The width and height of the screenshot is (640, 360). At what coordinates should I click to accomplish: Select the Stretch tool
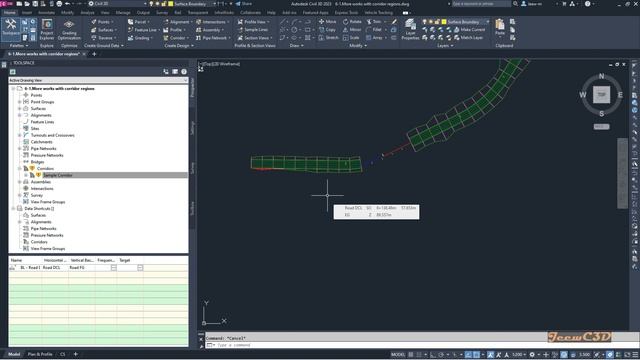tap(328, 38)
